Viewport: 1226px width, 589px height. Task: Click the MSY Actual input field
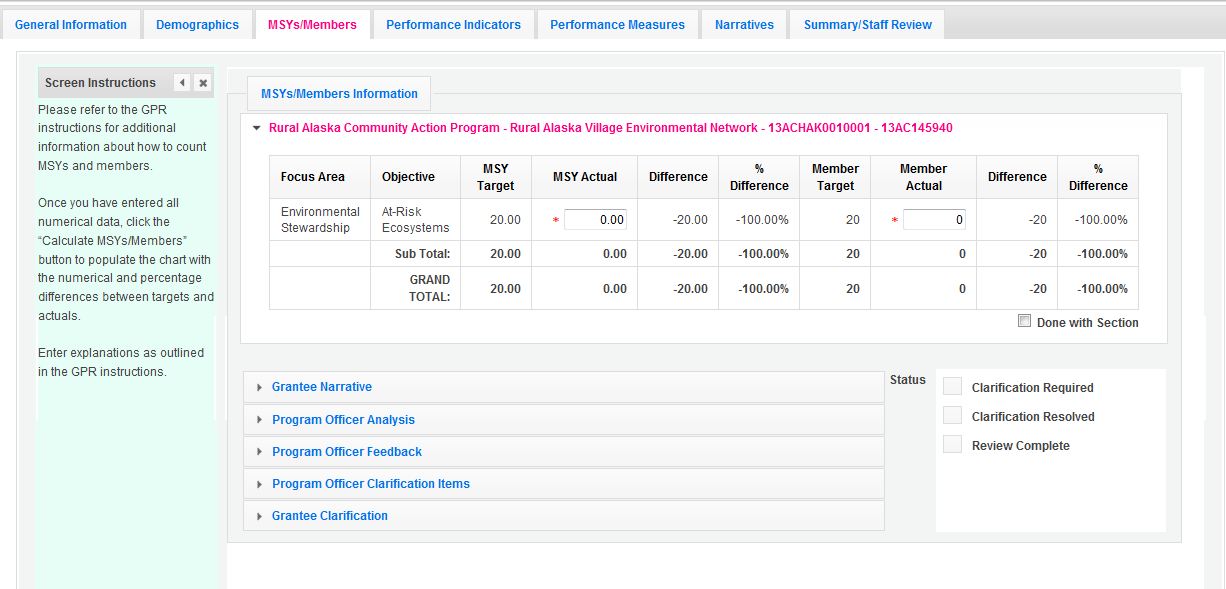coord(595,220)
